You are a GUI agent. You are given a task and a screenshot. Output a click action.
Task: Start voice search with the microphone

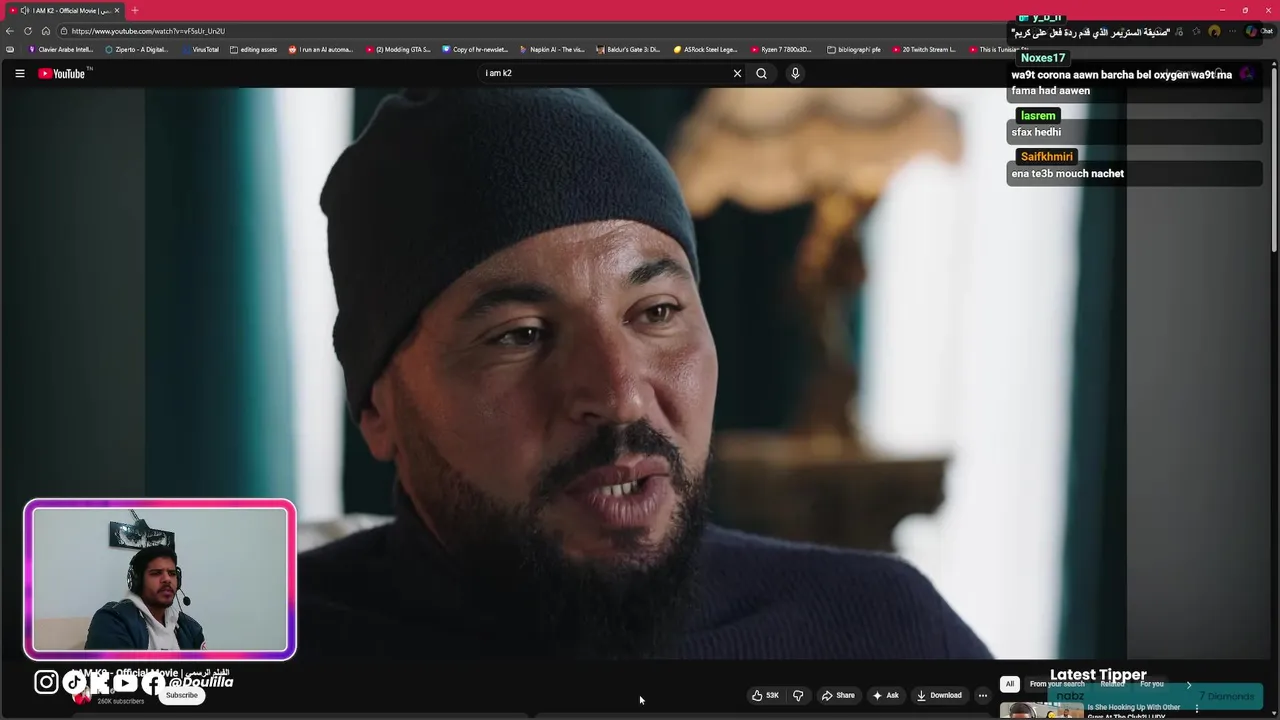pos(795,73)
